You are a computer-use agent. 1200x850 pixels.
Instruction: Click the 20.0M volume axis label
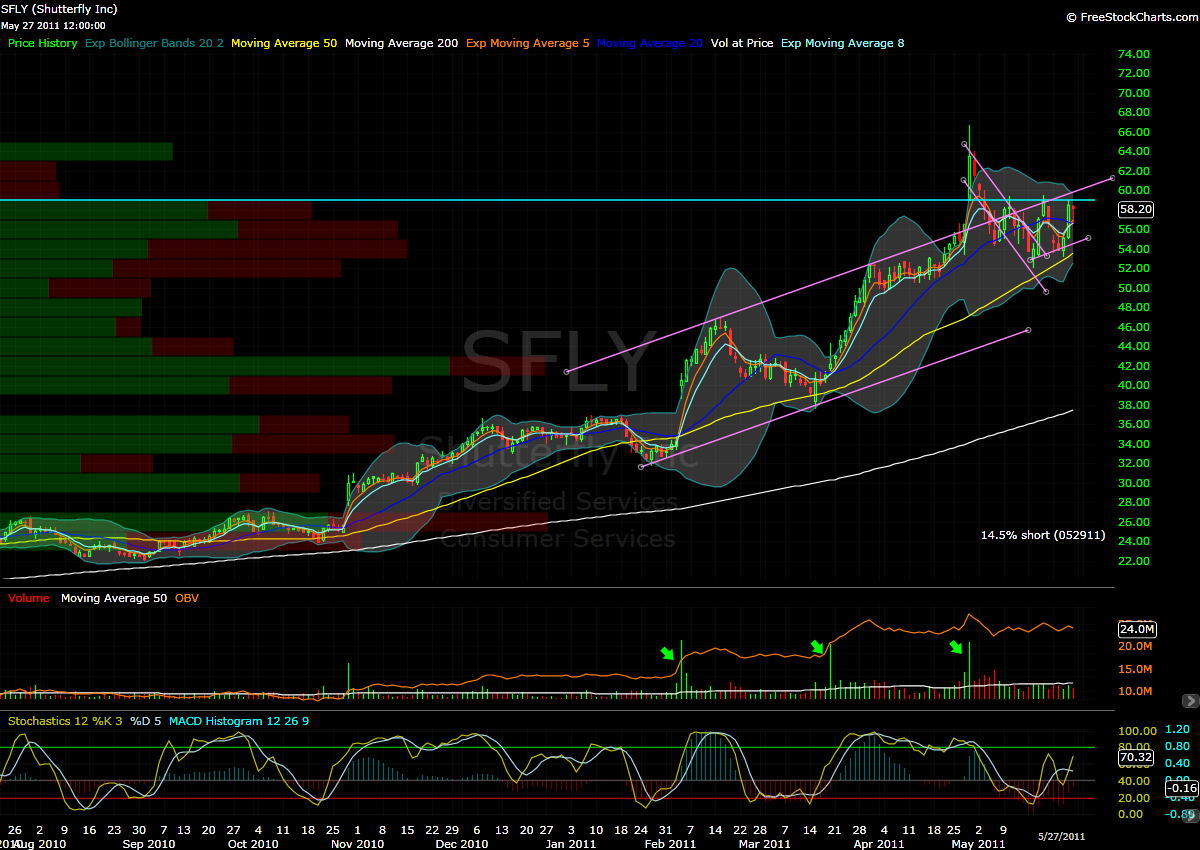coord(1137,648)
